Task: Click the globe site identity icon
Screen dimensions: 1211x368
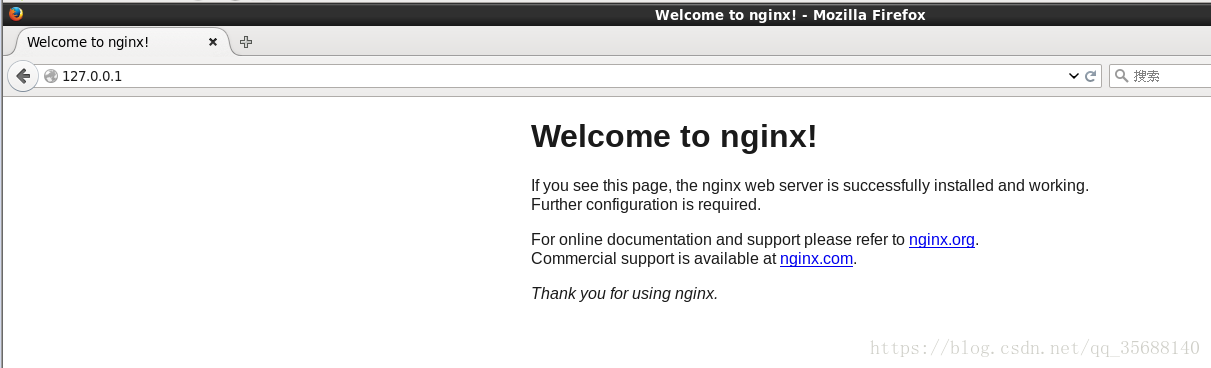Action: (51, 76)
